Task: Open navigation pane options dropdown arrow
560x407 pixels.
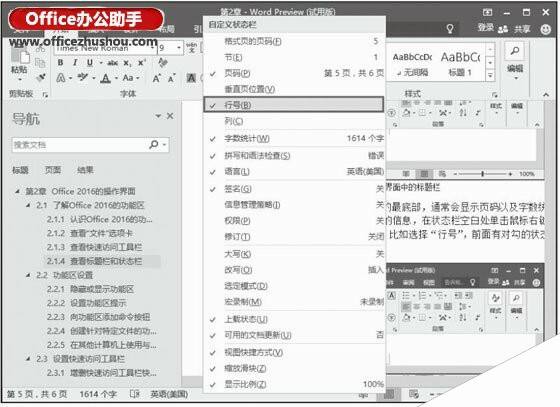Action: (158, 116)
